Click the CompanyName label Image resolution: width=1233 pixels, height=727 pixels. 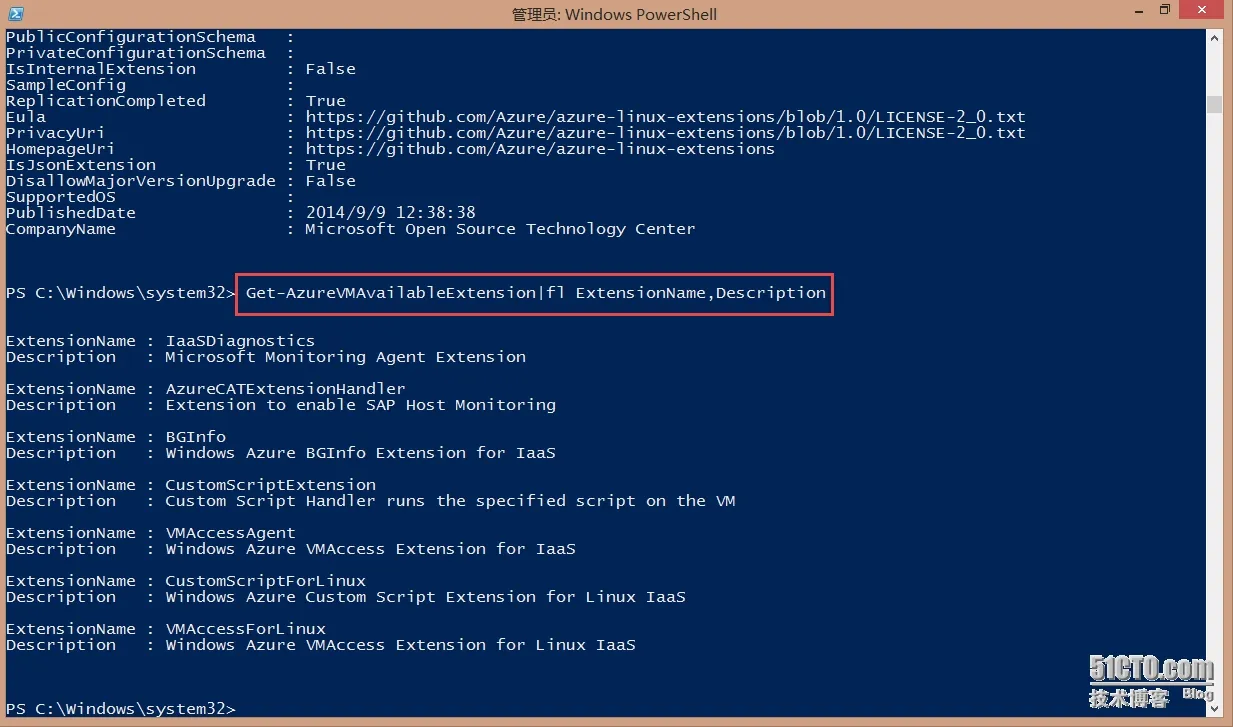(60, 229)
